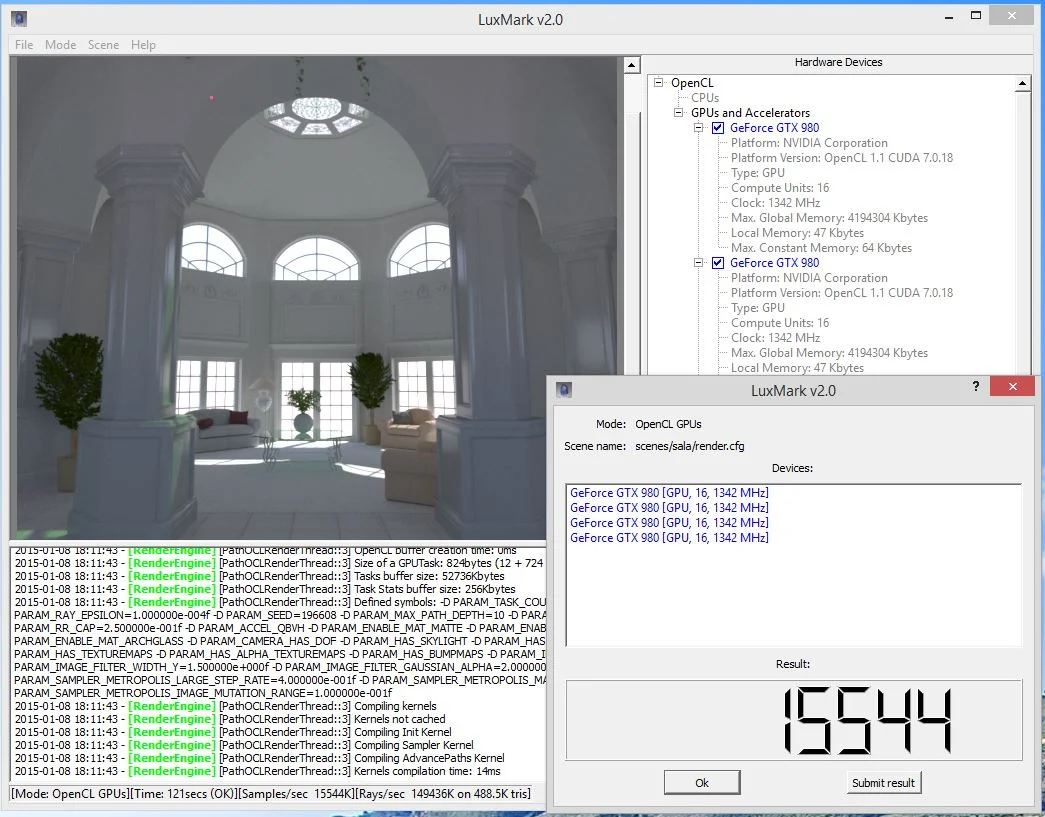Maximize the main LuxMark window

pyautogui.click(x=976, y=15)
